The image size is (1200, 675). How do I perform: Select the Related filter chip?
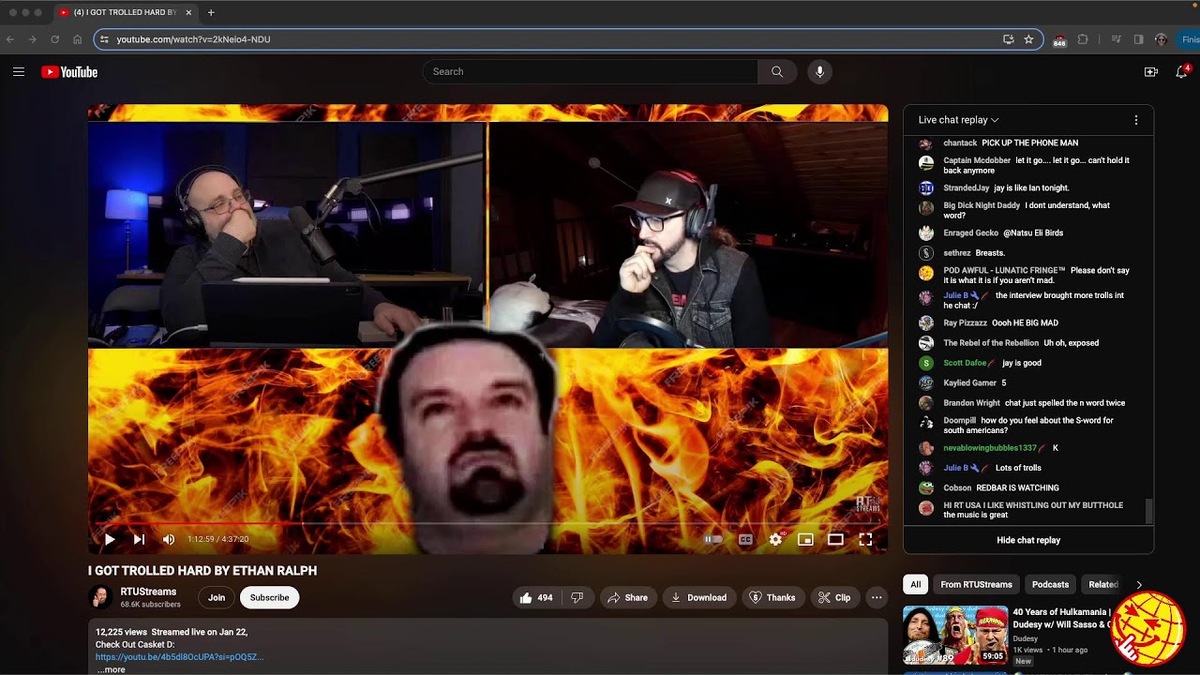coord(1103,584)
